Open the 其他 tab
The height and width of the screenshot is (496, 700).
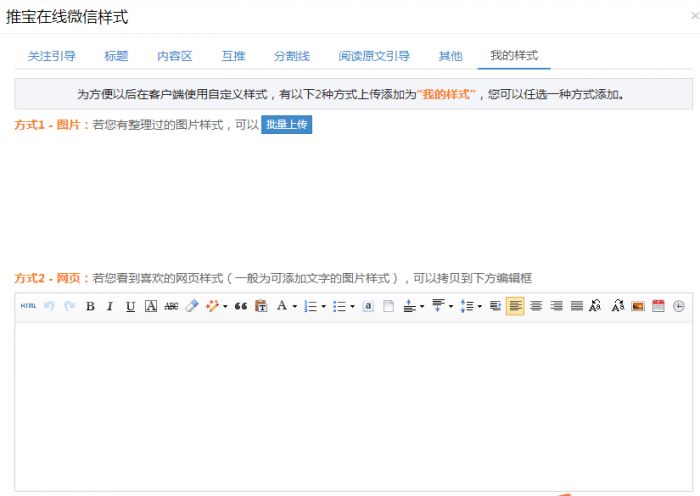450,56
